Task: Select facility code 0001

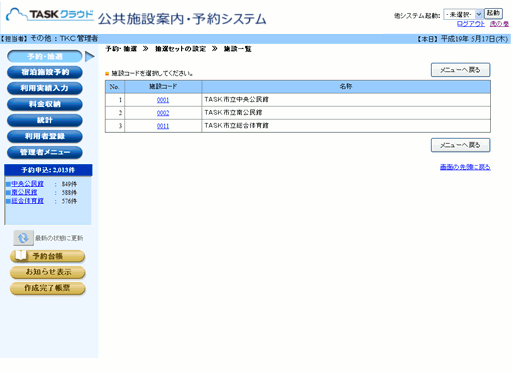Action: tap(163, 100)
